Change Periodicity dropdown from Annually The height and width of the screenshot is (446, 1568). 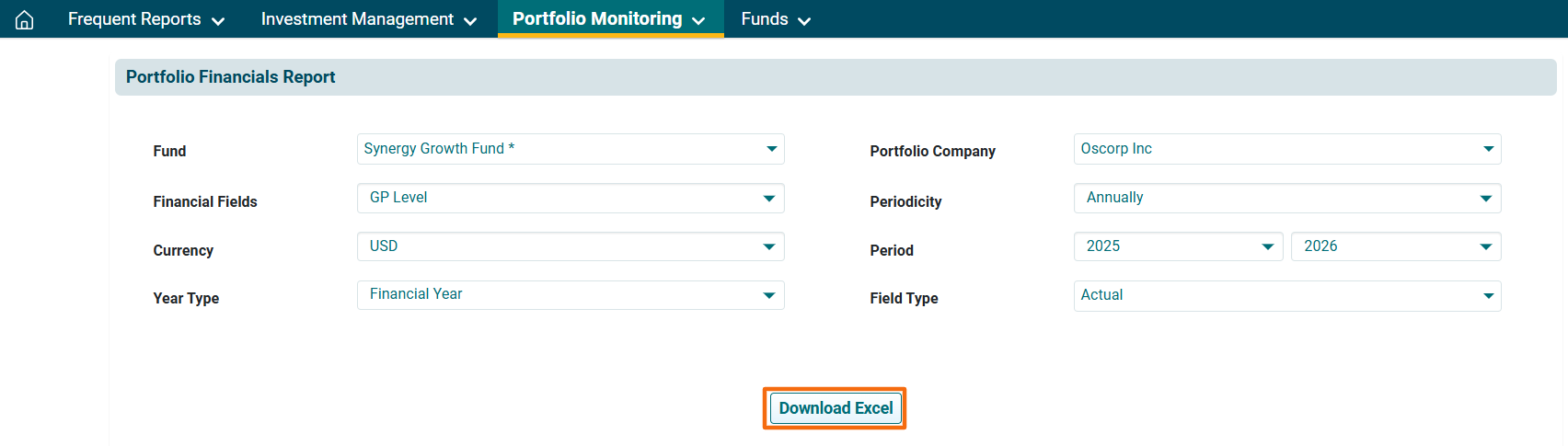tap(1286, 198)
